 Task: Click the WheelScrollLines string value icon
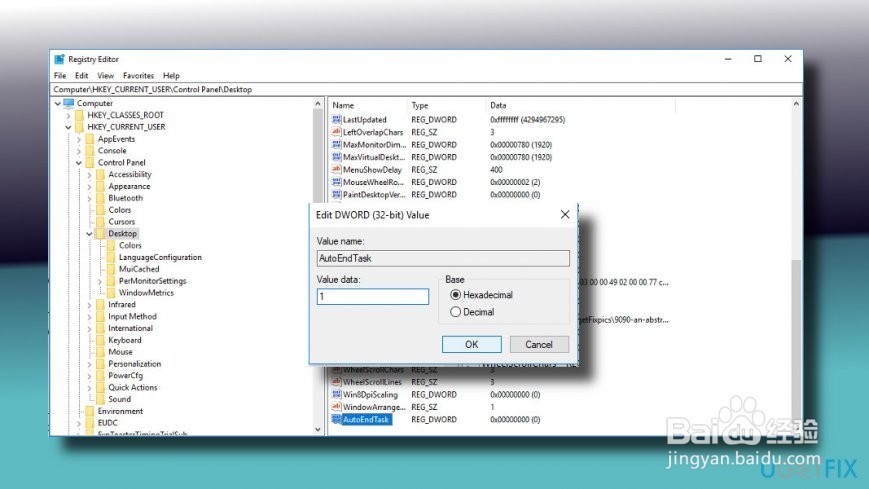coord(336,381)
